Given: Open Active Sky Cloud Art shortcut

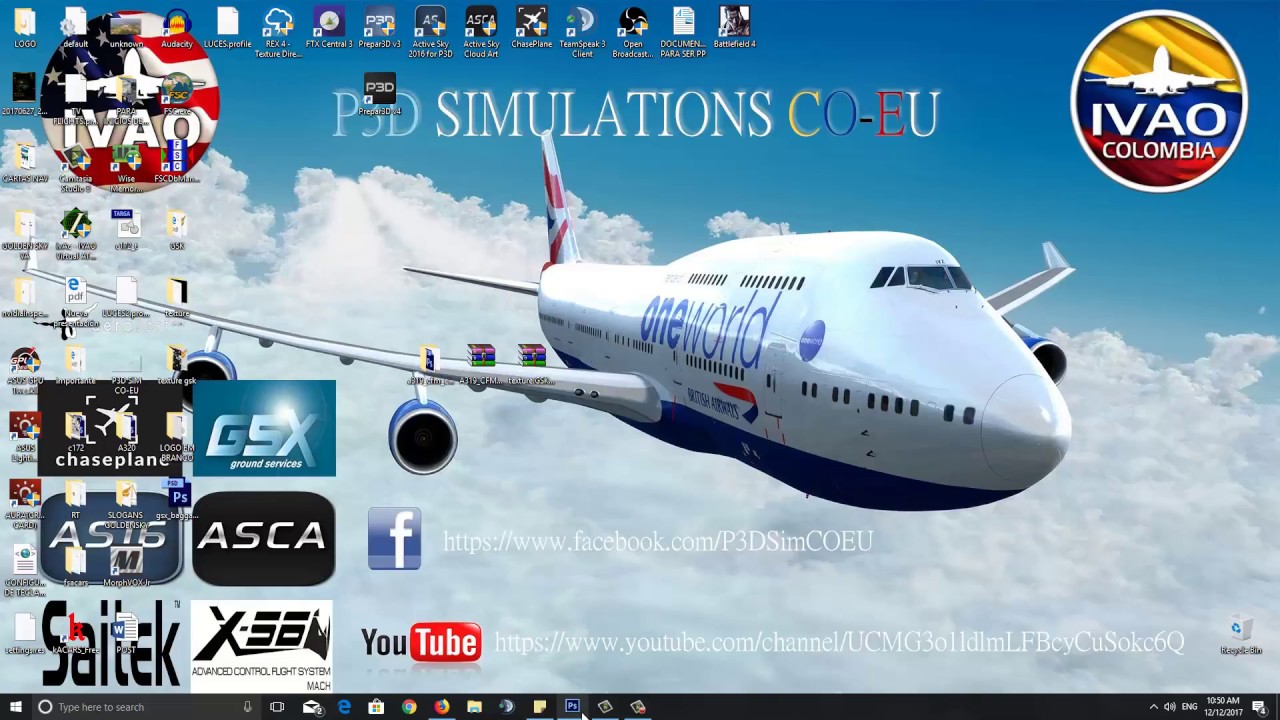Looking at the screenshot, I should 481,32.
